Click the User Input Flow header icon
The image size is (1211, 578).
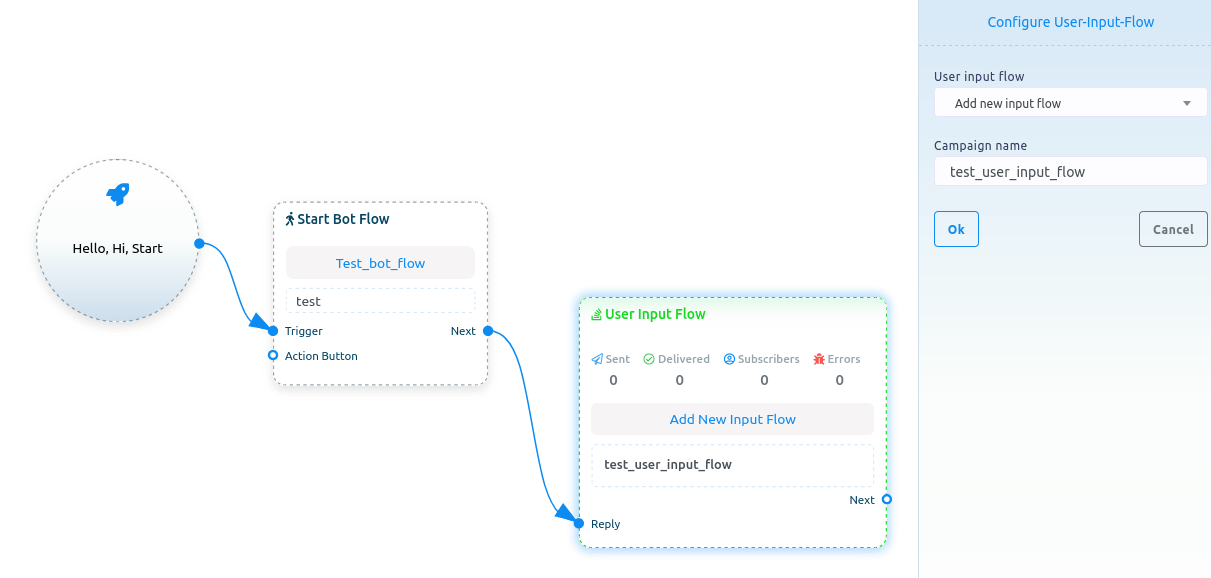pyautogui.click(x=596, y=314)
